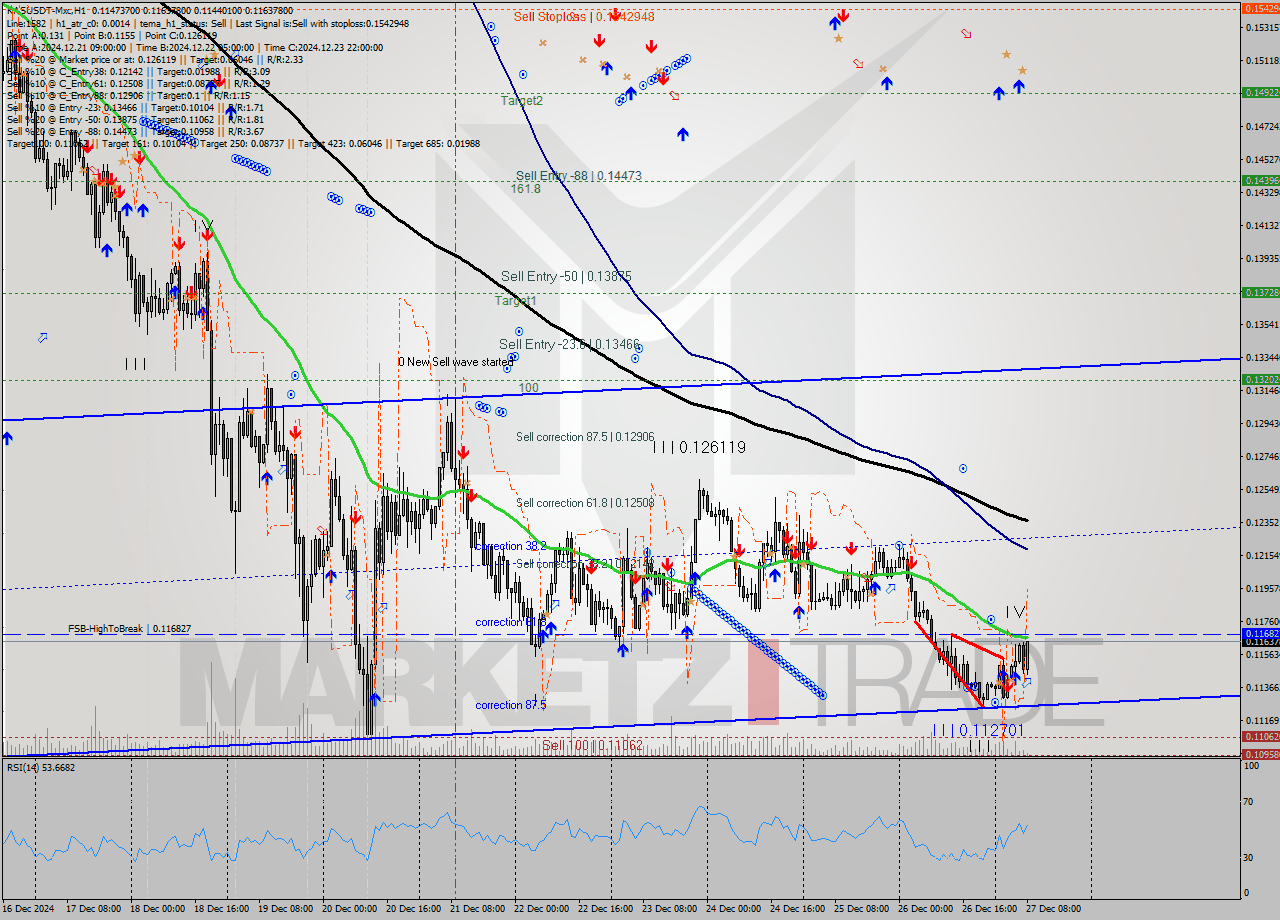
Task: Click black current price tag 0.11637
Action: click(x=1259, y=641)
